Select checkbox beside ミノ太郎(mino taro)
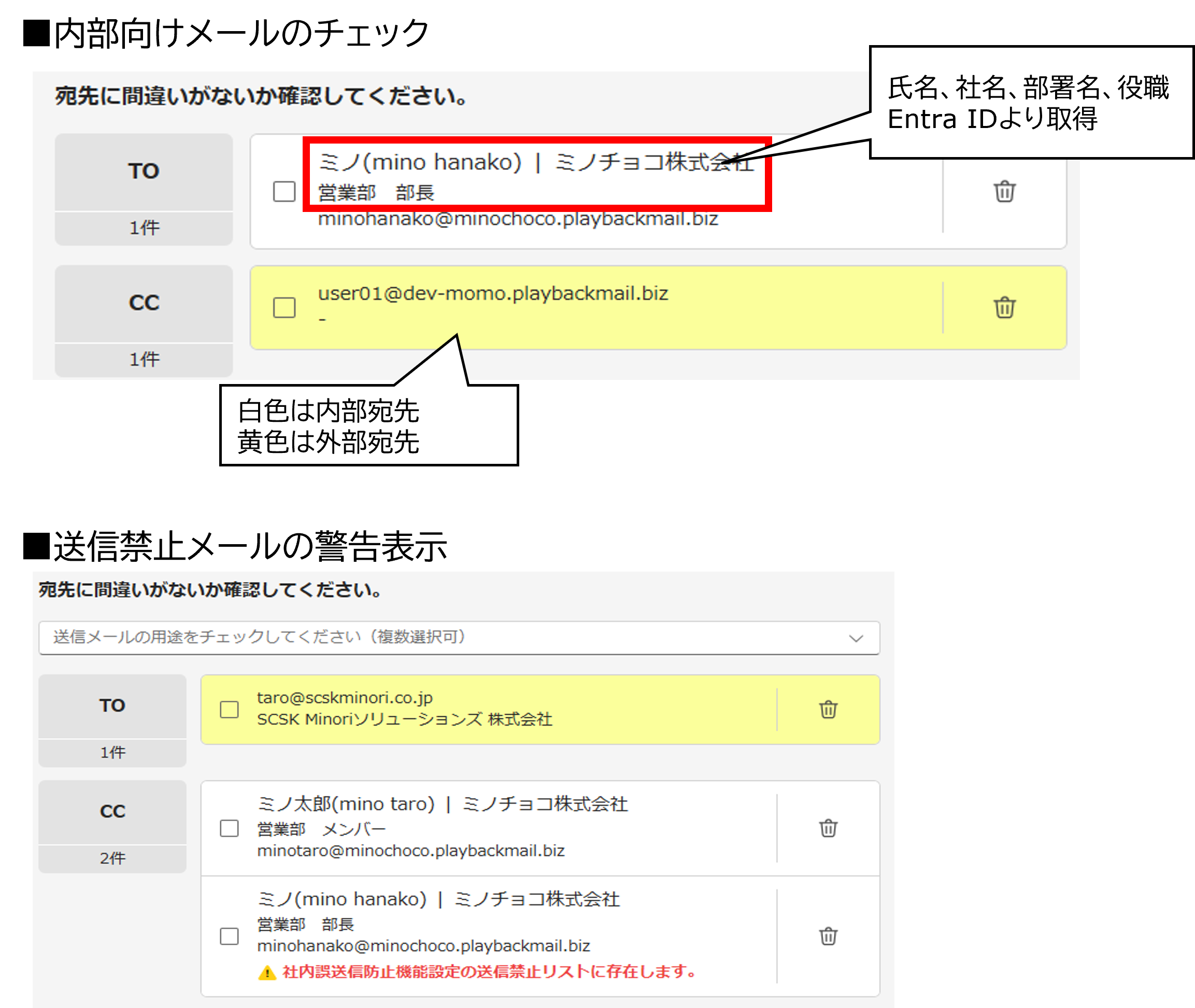The image size is (1195, 1008). (x=229, y=828)
